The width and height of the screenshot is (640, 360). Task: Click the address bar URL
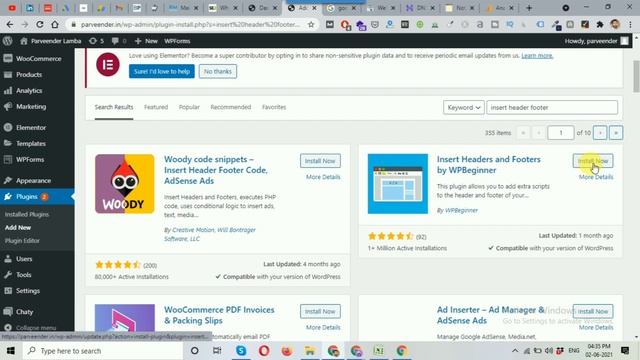190,24
